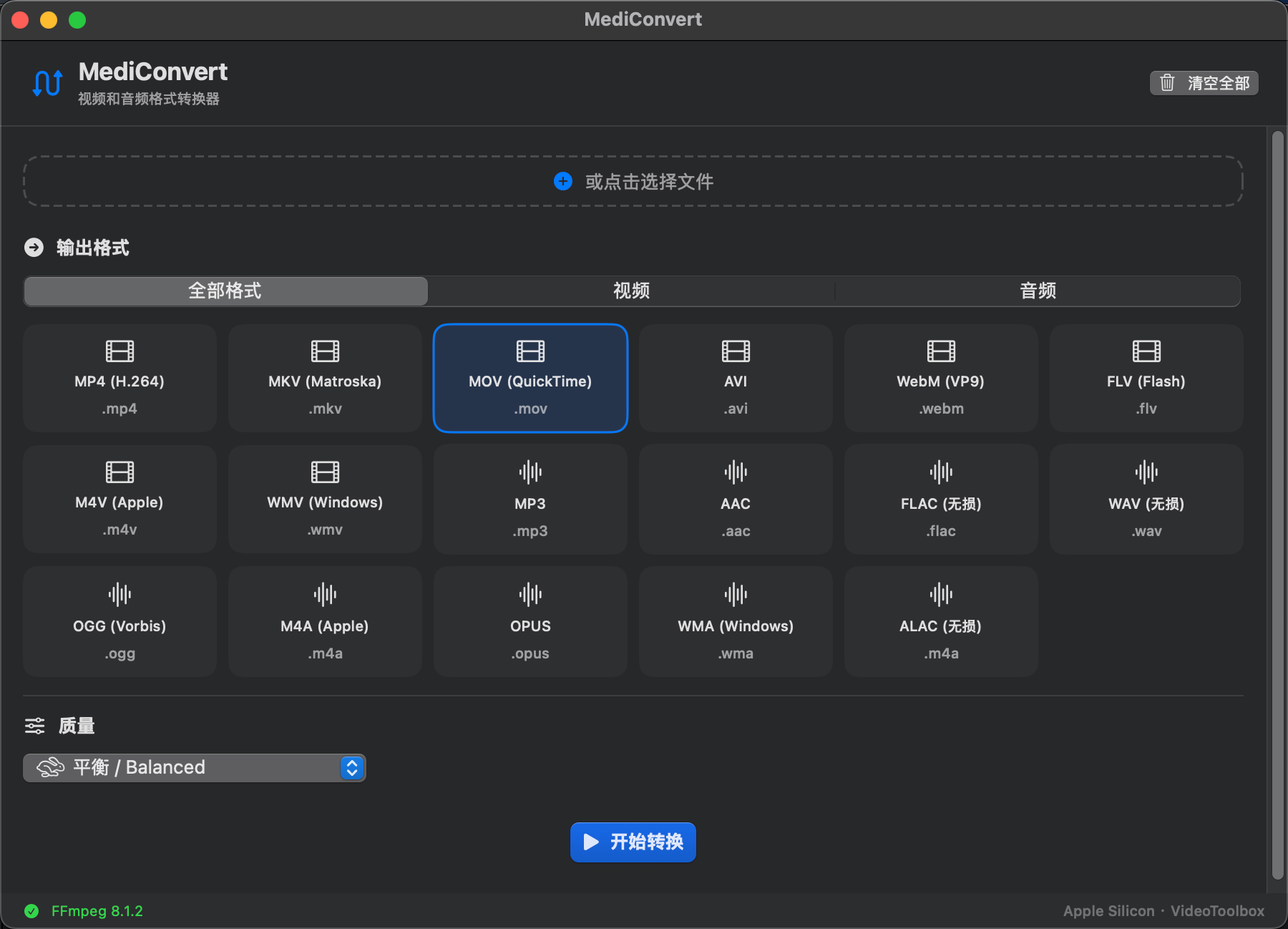Viewport: 1288px width, 929px height.
Task: Click the waveform icon on ALAC (无损)
Action: pyautogui.click(x=941, y=594)
